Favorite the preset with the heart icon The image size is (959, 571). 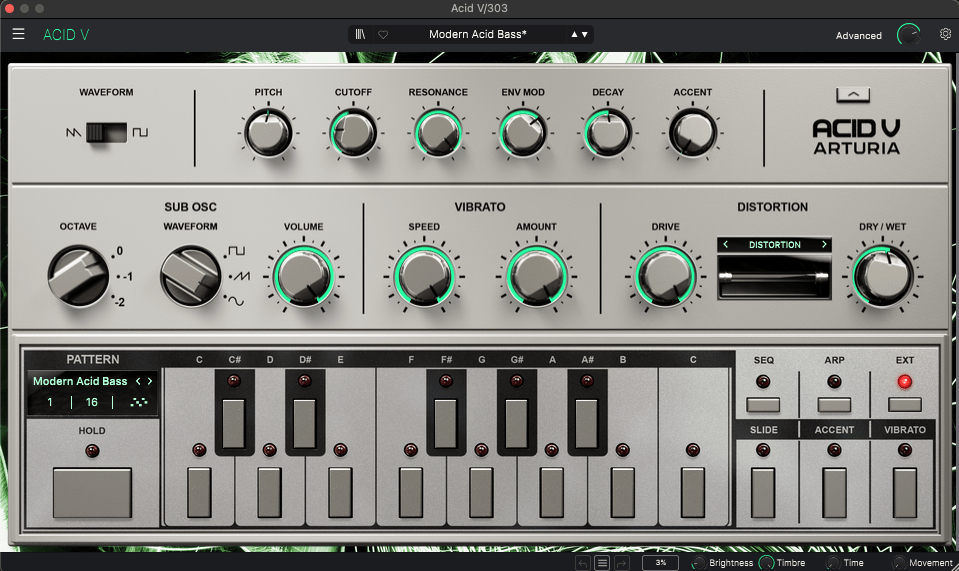[x=382, y=34]
